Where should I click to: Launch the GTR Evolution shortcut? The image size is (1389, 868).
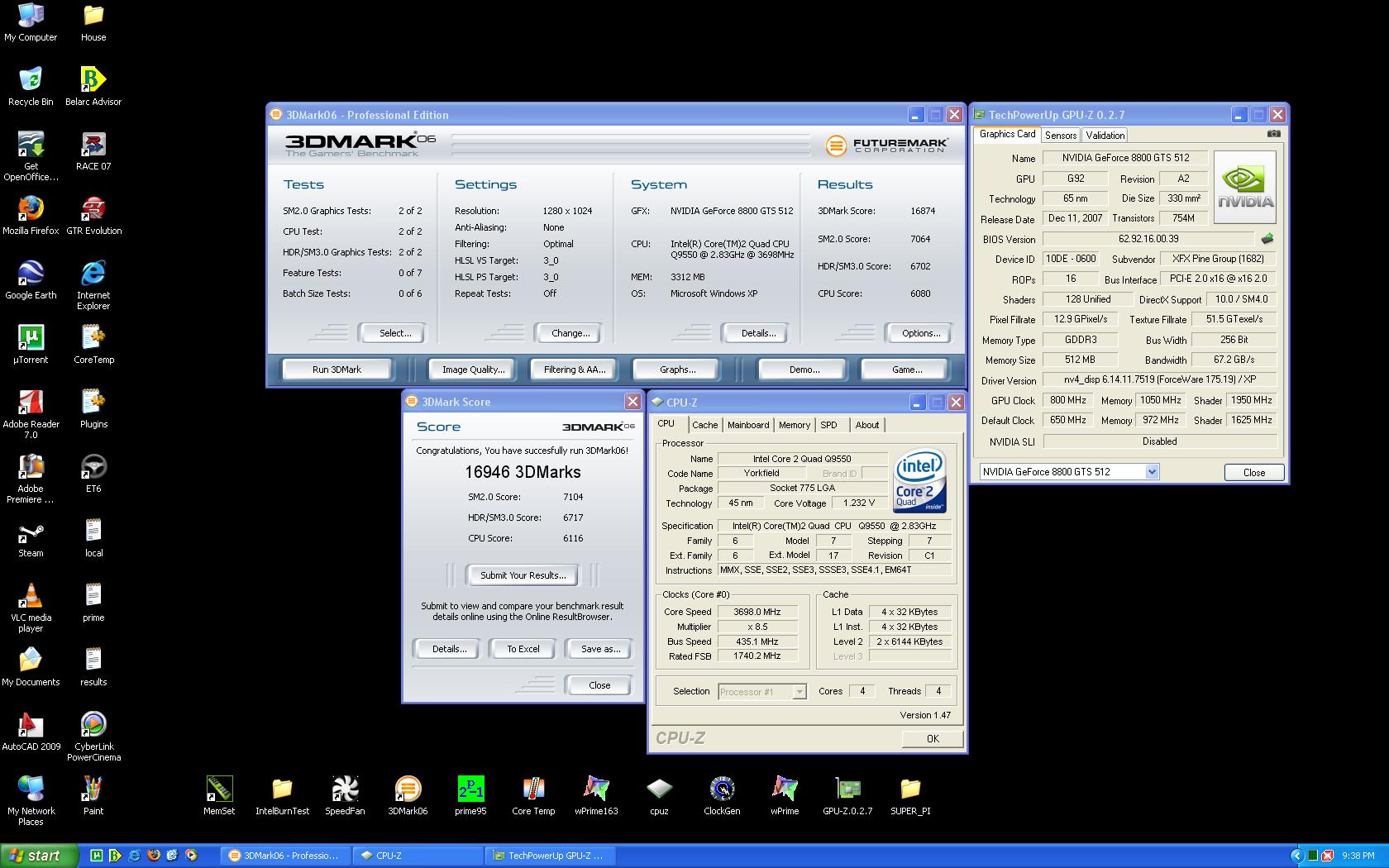click(x=93, y=215)
